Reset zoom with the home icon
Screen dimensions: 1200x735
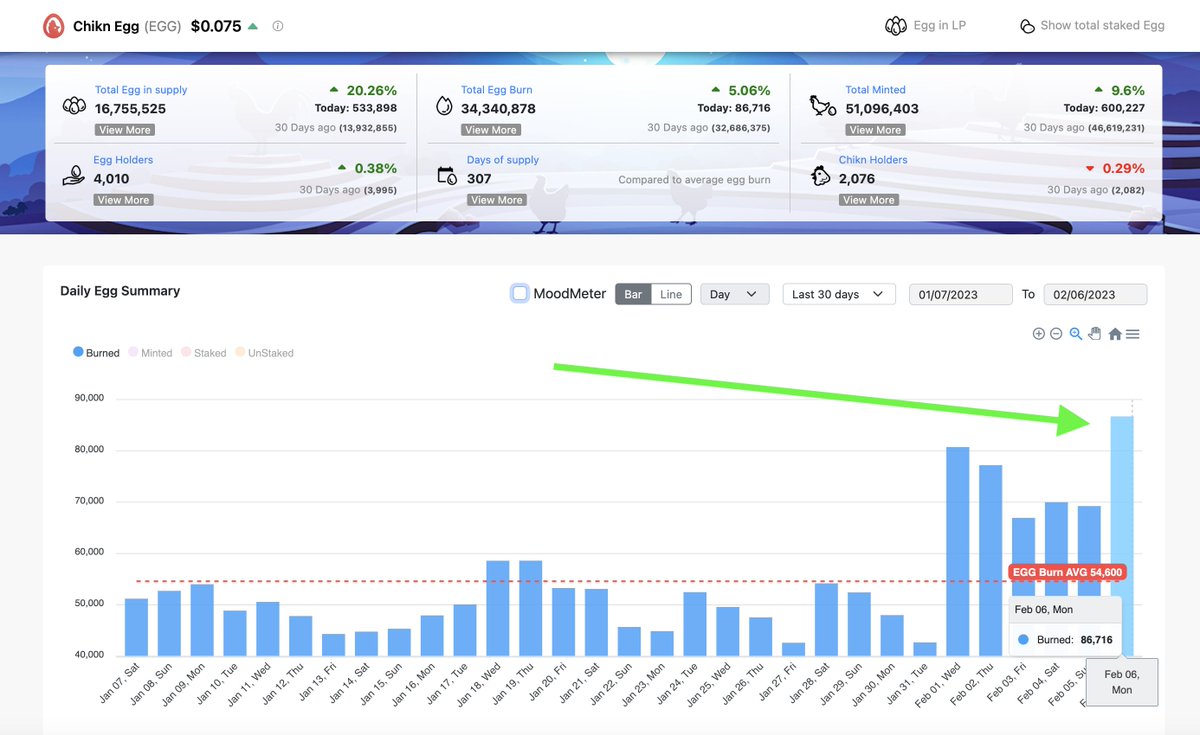[x=1115, y=334]
